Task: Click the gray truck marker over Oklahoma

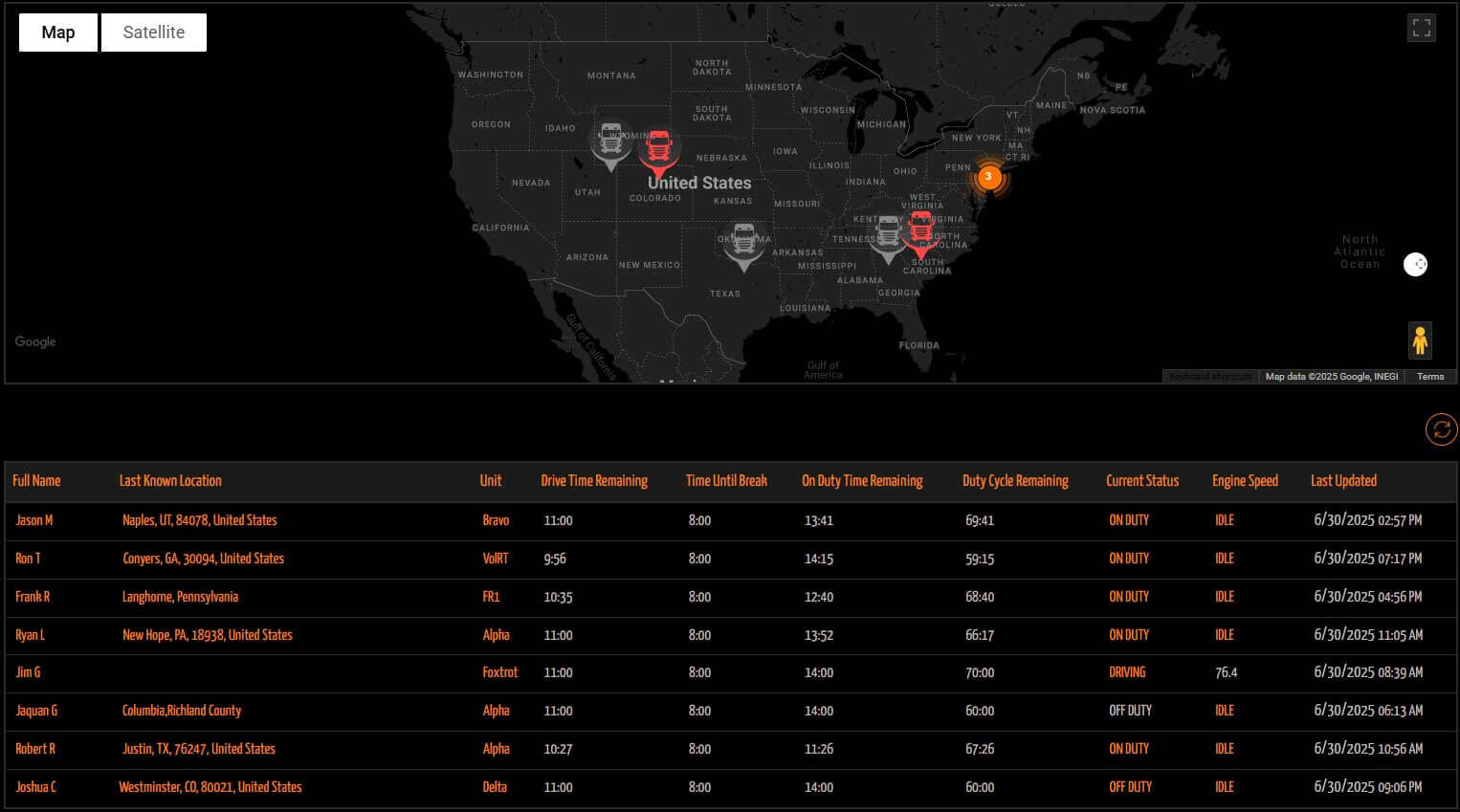Action: (742, 243)
